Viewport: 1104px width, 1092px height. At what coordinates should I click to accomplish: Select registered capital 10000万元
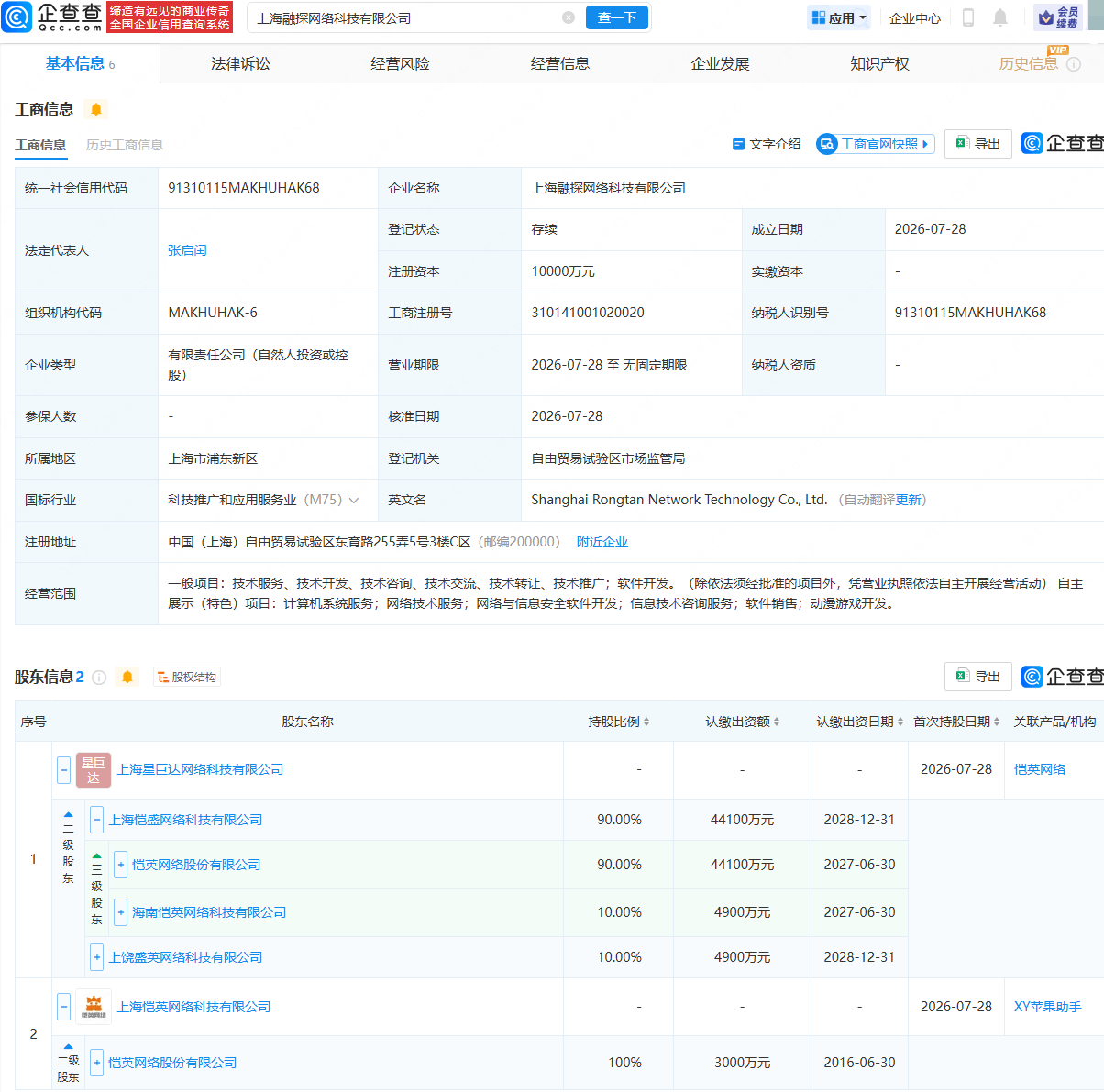563,271
